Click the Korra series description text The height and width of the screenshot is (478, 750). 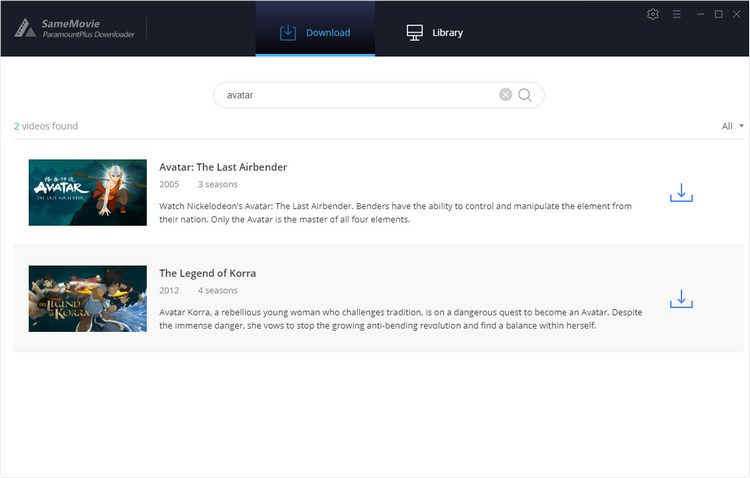(x=400, y=318)
